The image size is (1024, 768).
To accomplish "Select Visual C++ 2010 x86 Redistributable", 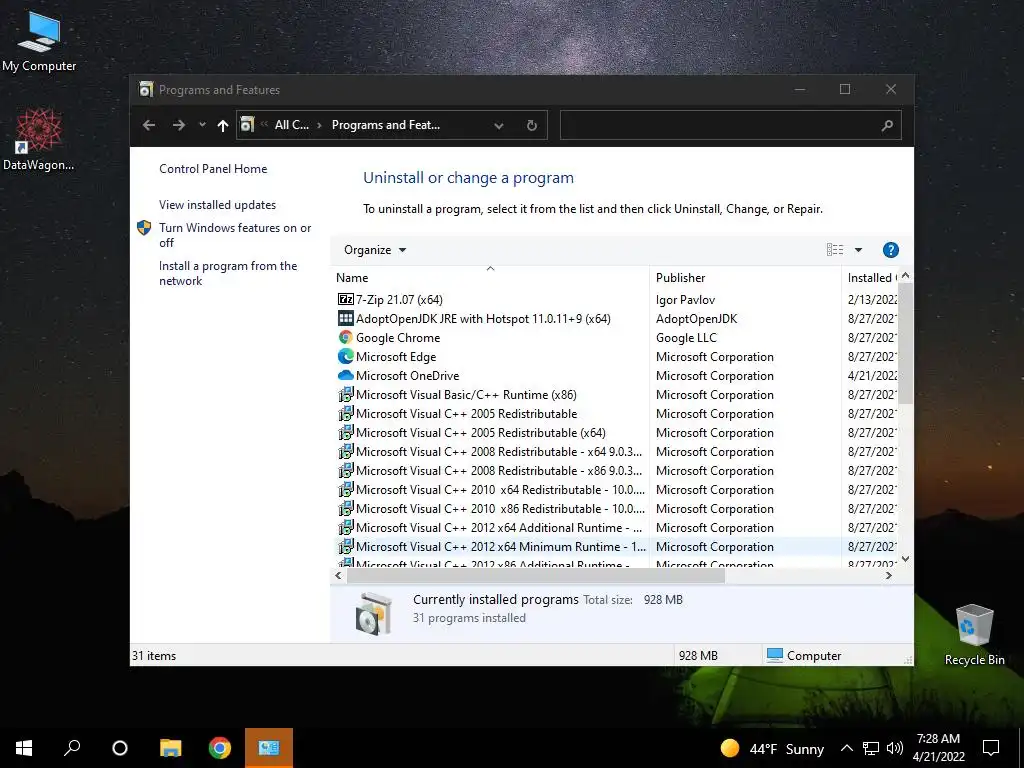I will pos(500,508).
